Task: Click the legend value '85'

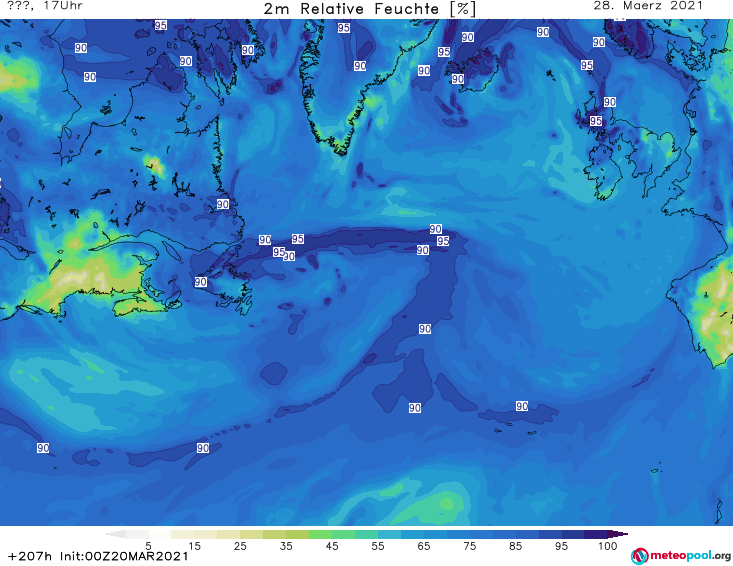Action: tap(515, 546)
